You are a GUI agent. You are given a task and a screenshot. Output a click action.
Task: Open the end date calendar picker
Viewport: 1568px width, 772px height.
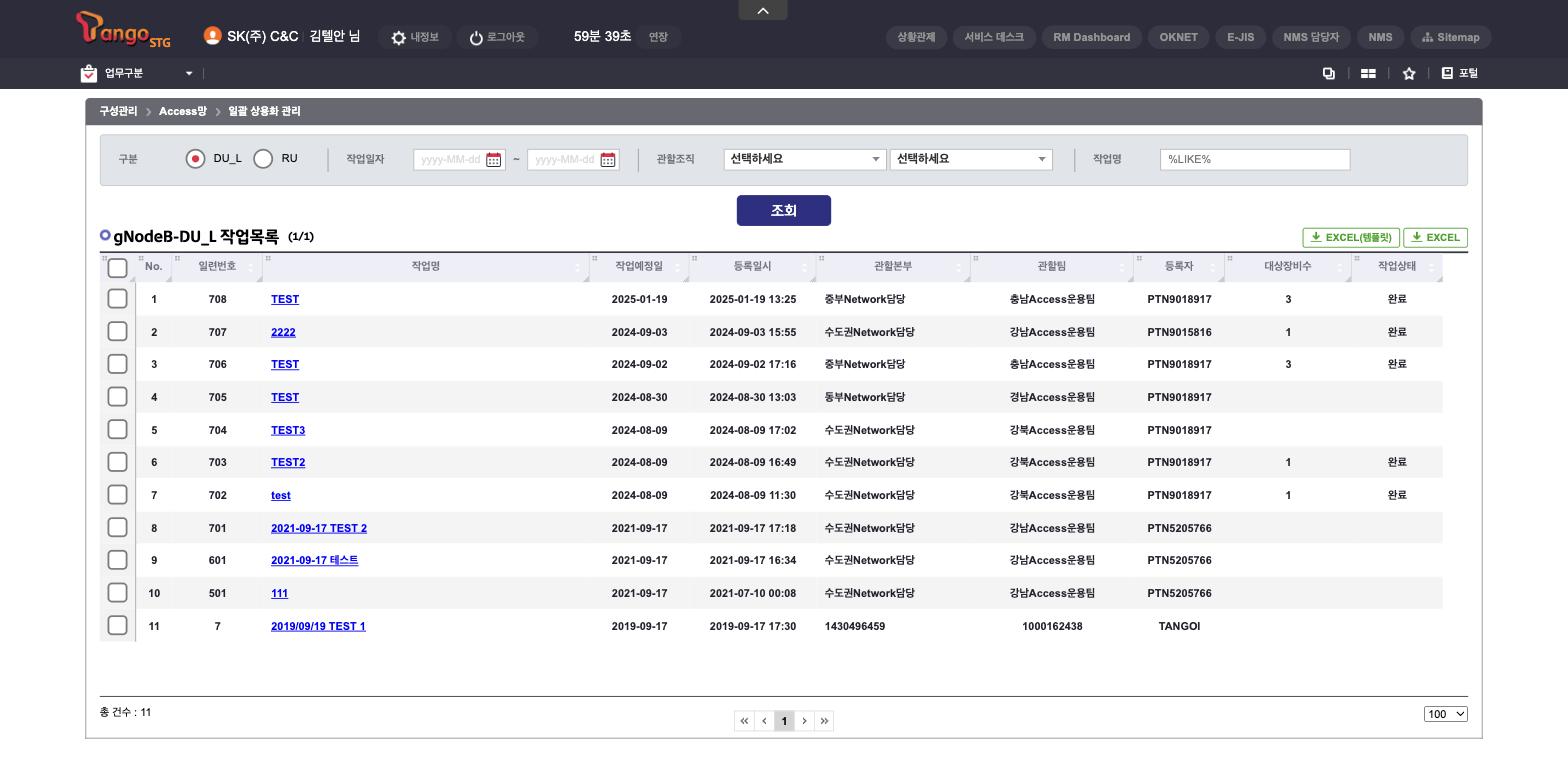(x=608, y=160)
